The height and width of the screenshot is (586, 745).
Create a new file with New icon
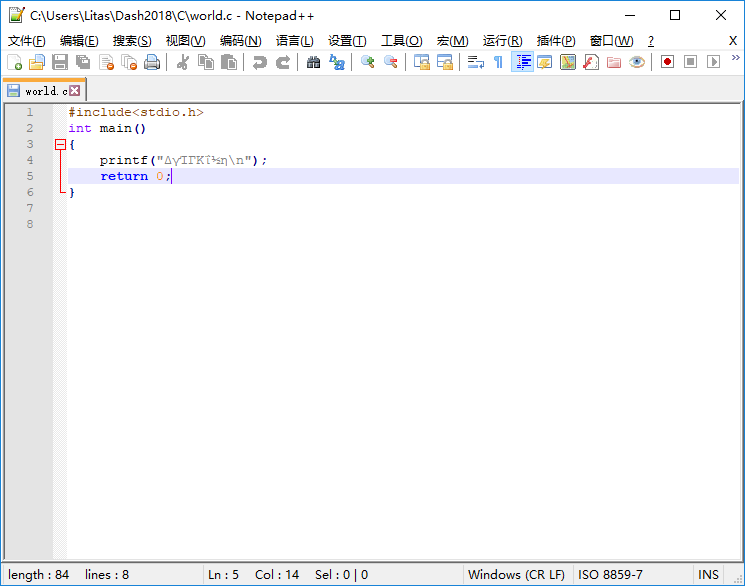(x=14, y=62)
